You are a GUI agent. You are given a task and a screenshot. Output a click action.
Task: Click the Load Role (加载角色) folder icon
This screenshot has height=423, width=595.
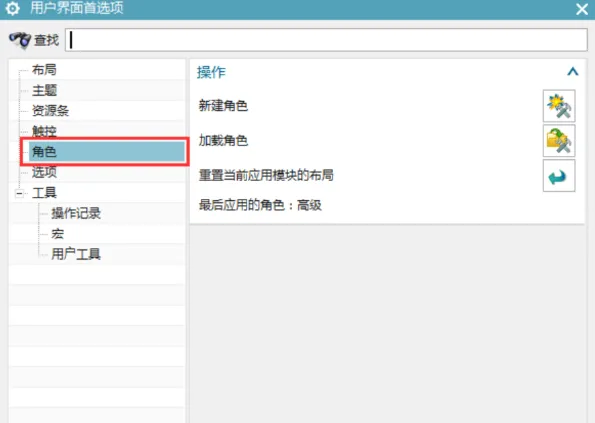click(559, 141)
